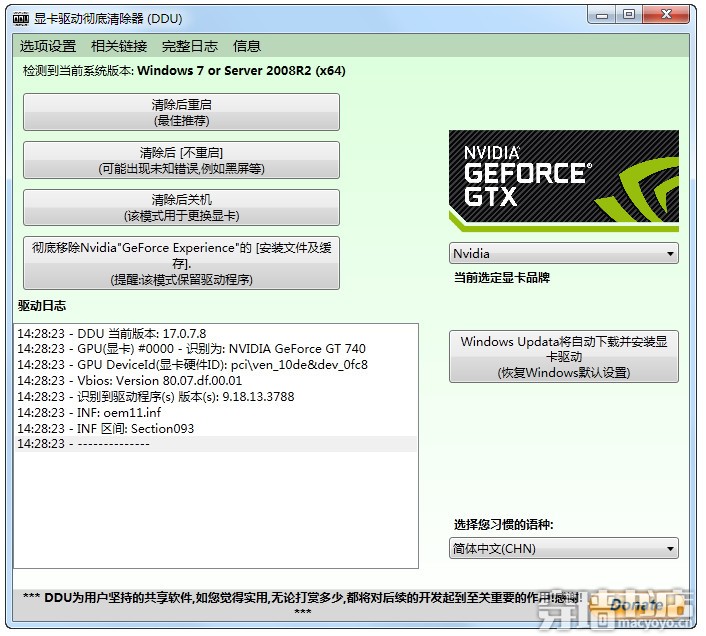Click the Windows Update default settings button
This screenshot has height=636, width=706.
click(x=564, y=356)
